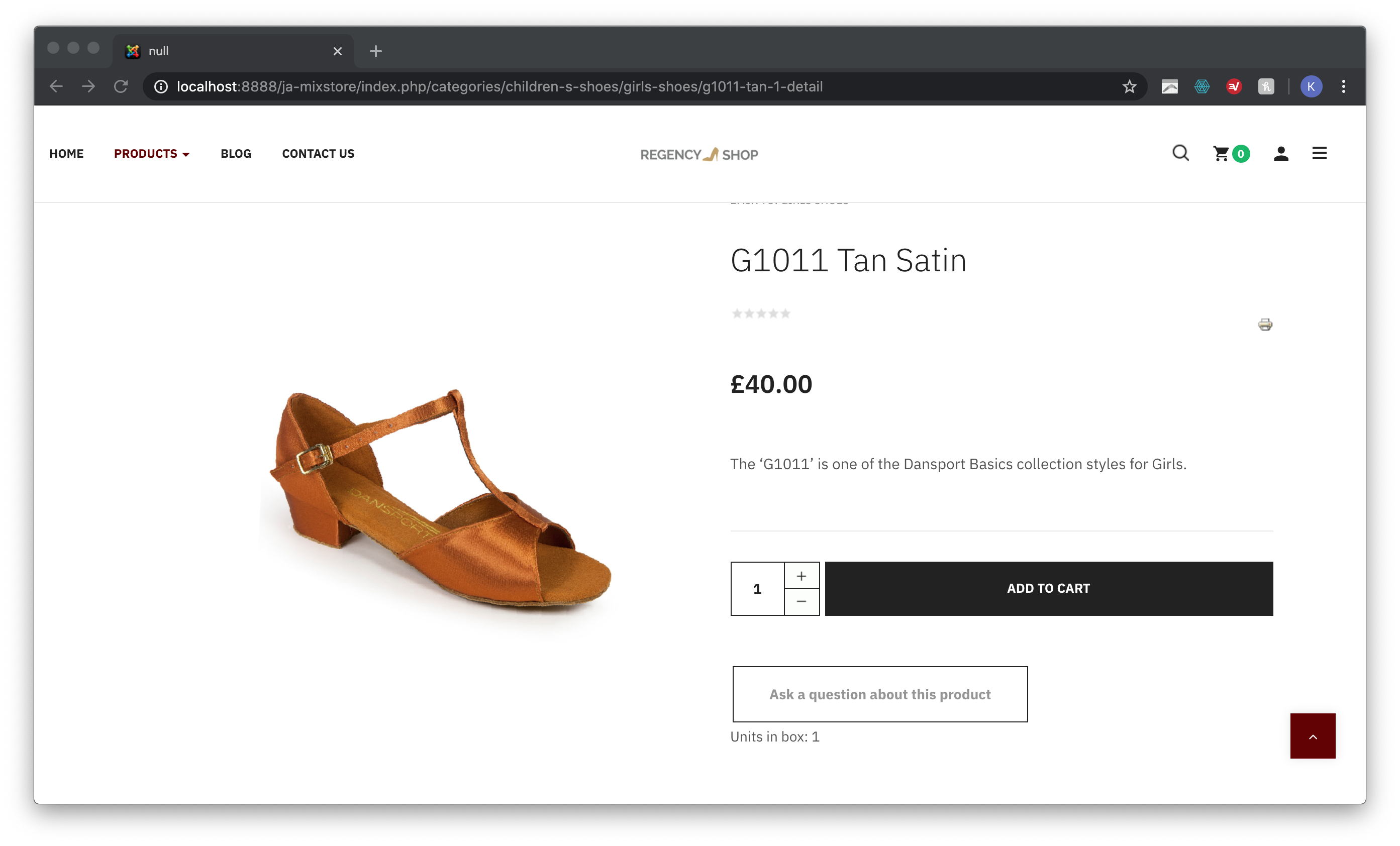Click the scroll back to top button
The width and height of the screenshot is (1400, 846).
[x=1313, y=736]
